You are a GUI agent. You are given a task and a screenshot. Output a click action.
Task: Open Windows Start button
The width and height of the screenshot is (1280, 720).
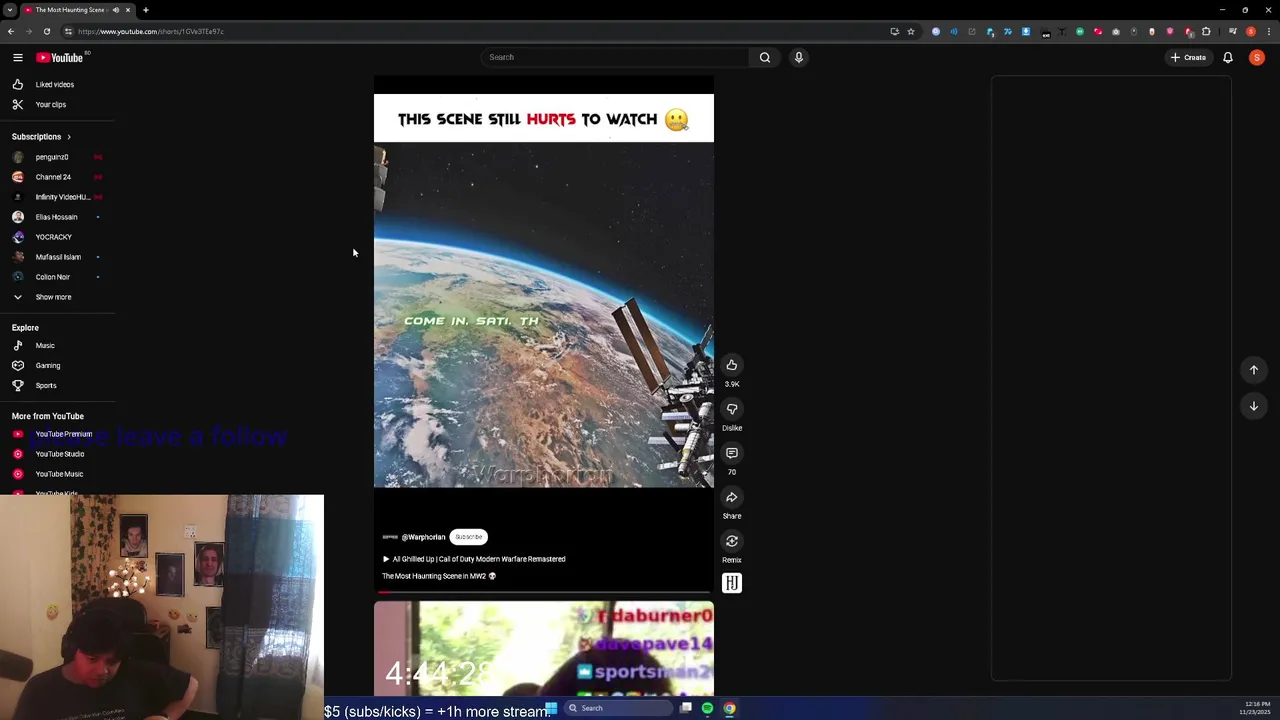point(551,708)
